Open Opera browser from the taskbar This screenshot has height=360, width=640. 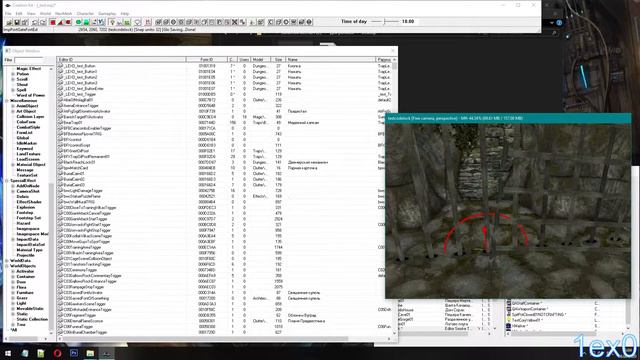point(57,353)
